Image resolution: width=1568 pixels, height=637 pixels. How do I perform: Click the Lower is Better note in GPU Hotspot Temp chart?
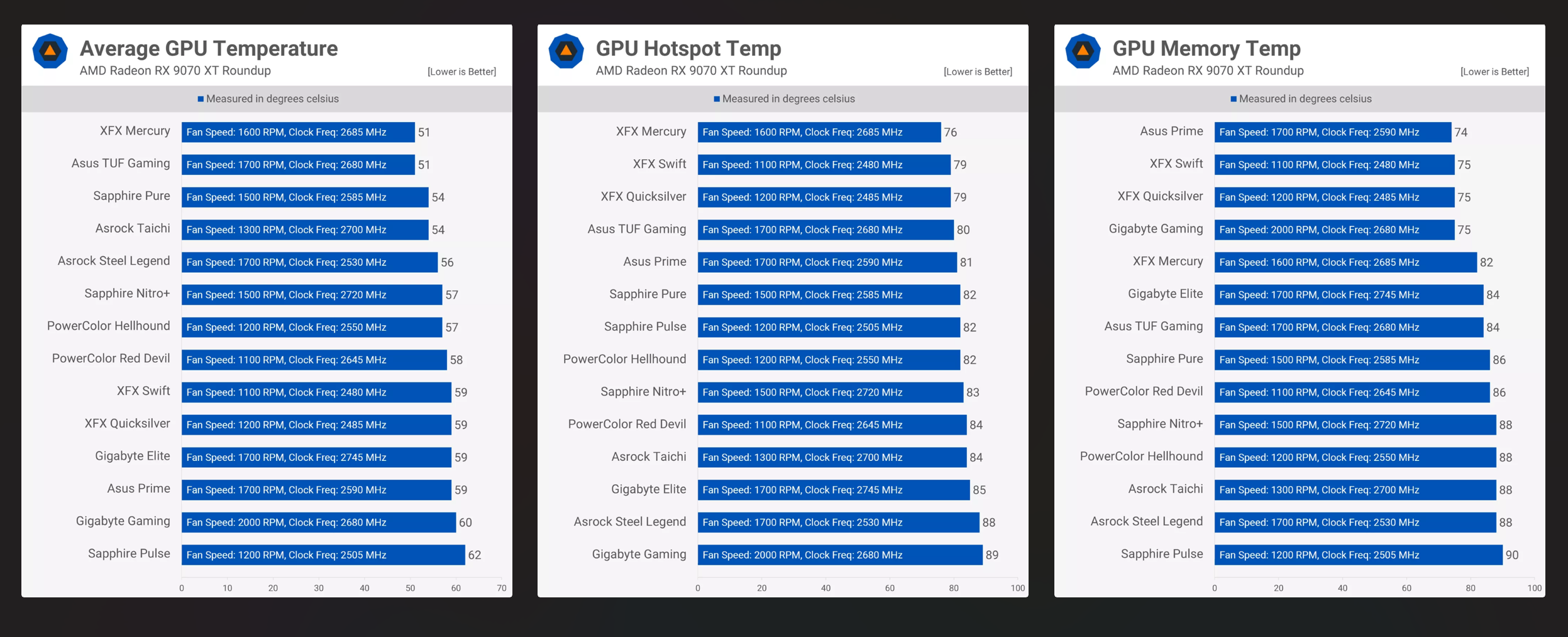click(978, 72)
